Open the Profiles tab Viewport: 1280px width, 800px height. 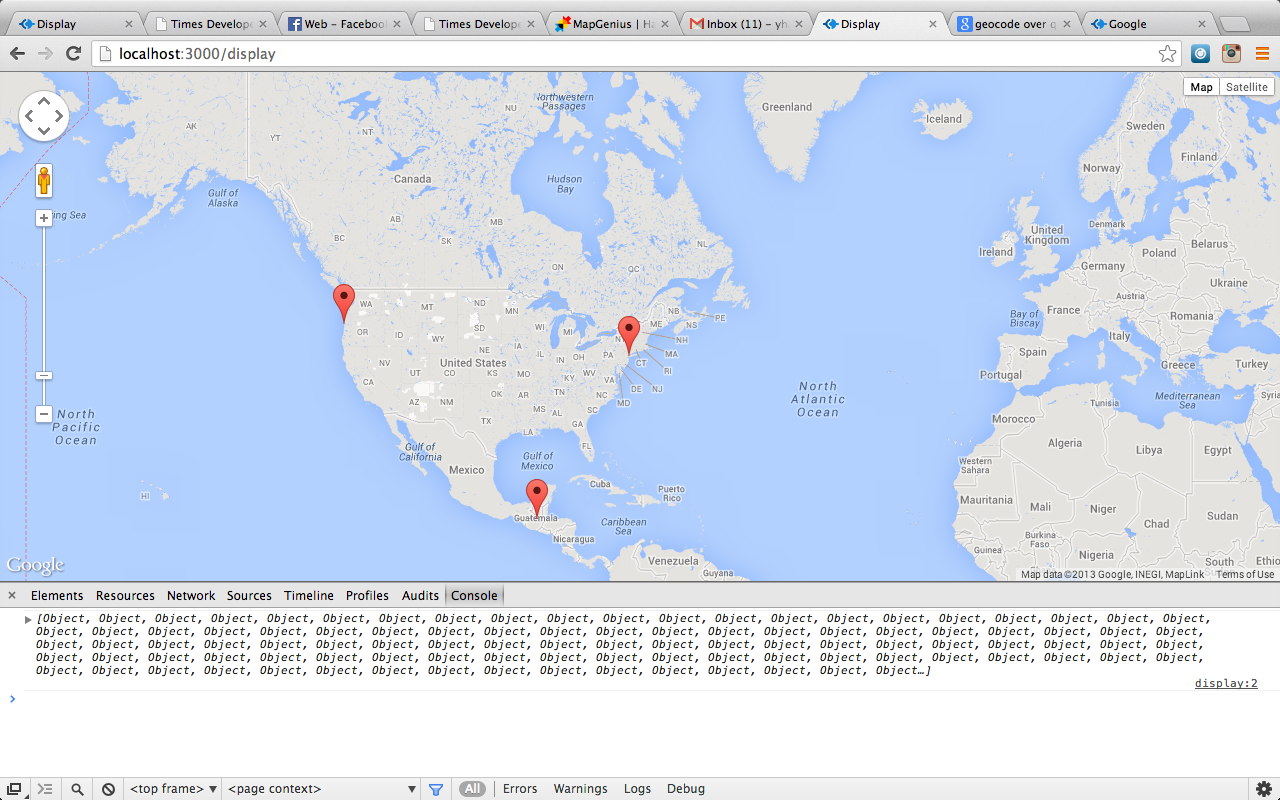pos(367,595)
